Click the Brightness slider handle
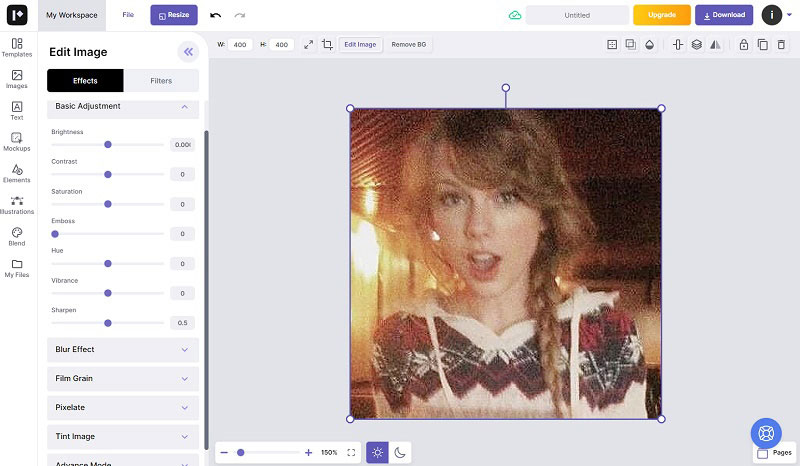The image size is (800, 466). click(108, 144)
